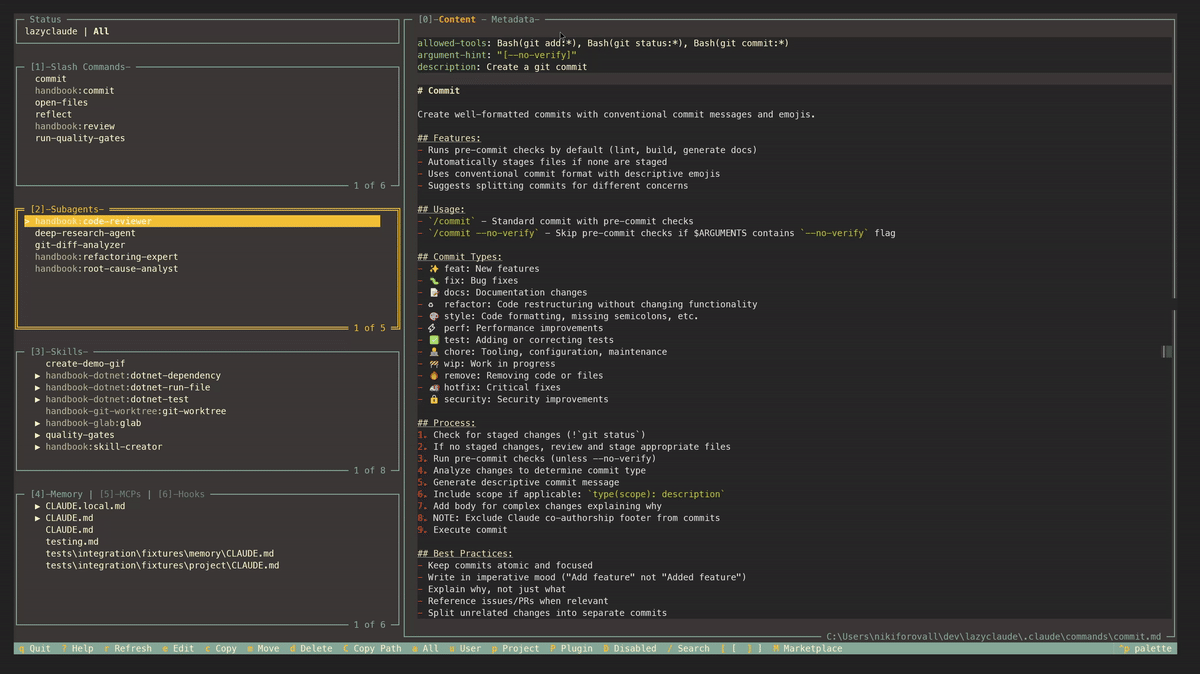Open the command palette indicator
The height and width of the screenshot is (674, 1200).
1146,648
